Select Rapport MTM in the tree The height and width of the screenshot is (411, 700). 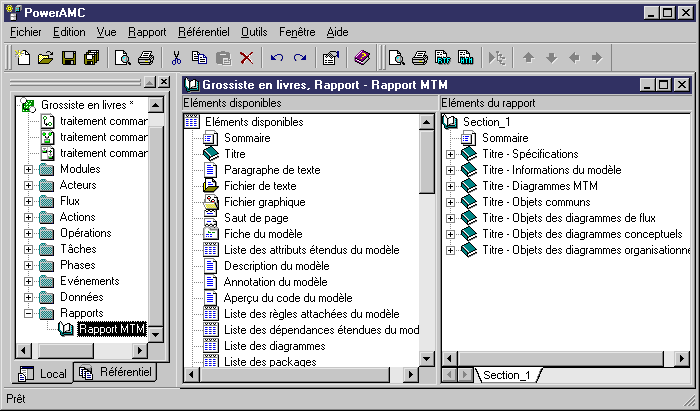pyautogui.click(x=112, y=329)
